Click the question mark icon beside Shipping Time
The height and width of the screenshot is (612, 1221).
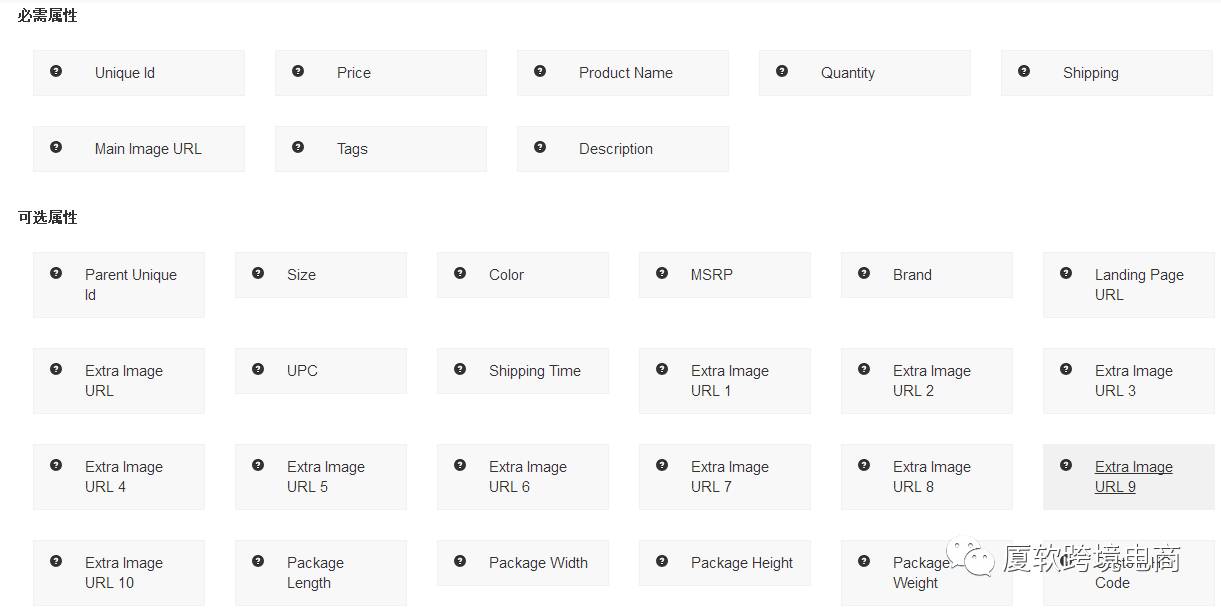[x=460, y=369]
